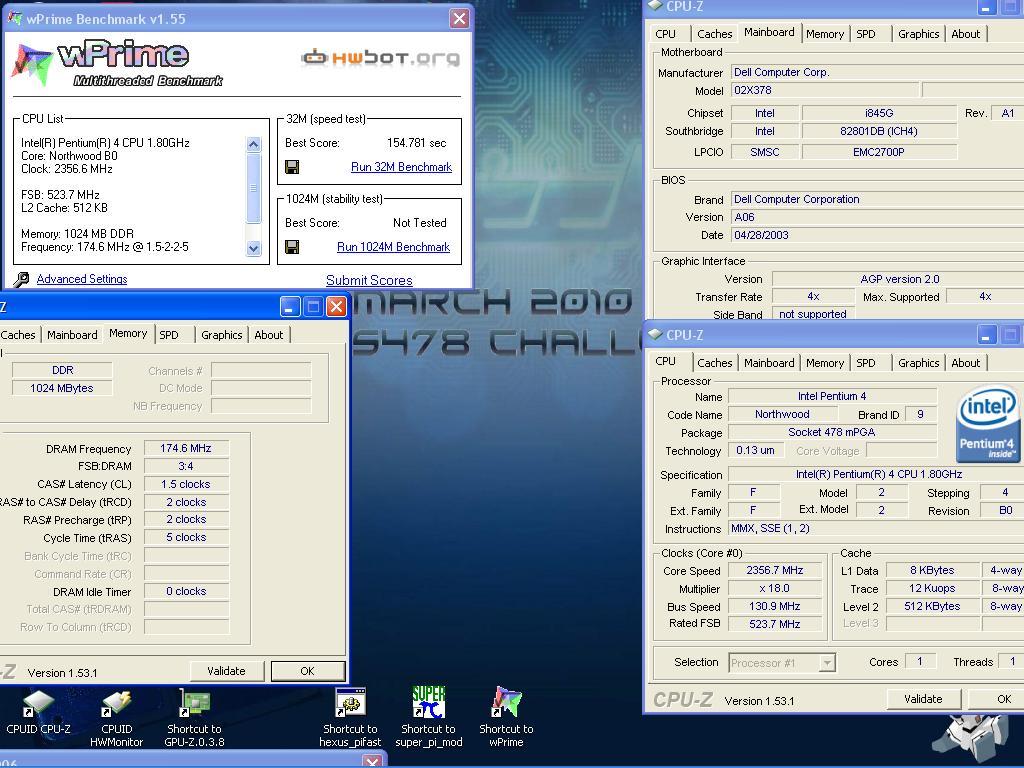The height and width of the screenshot is (768, 1024).
Task: Open Graphics tab in upper Mainboard window
Action: click(918, 34)
